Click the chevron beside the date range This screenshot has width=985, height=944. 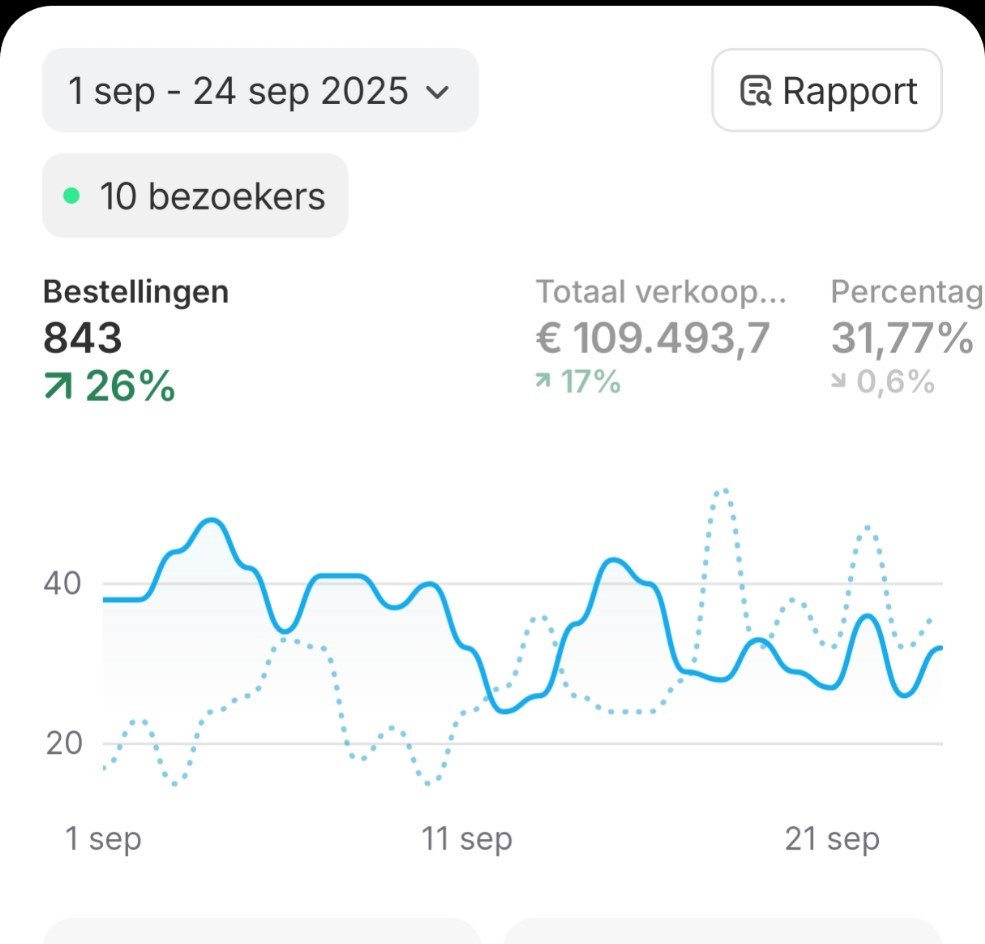click(x=437, y=93)
